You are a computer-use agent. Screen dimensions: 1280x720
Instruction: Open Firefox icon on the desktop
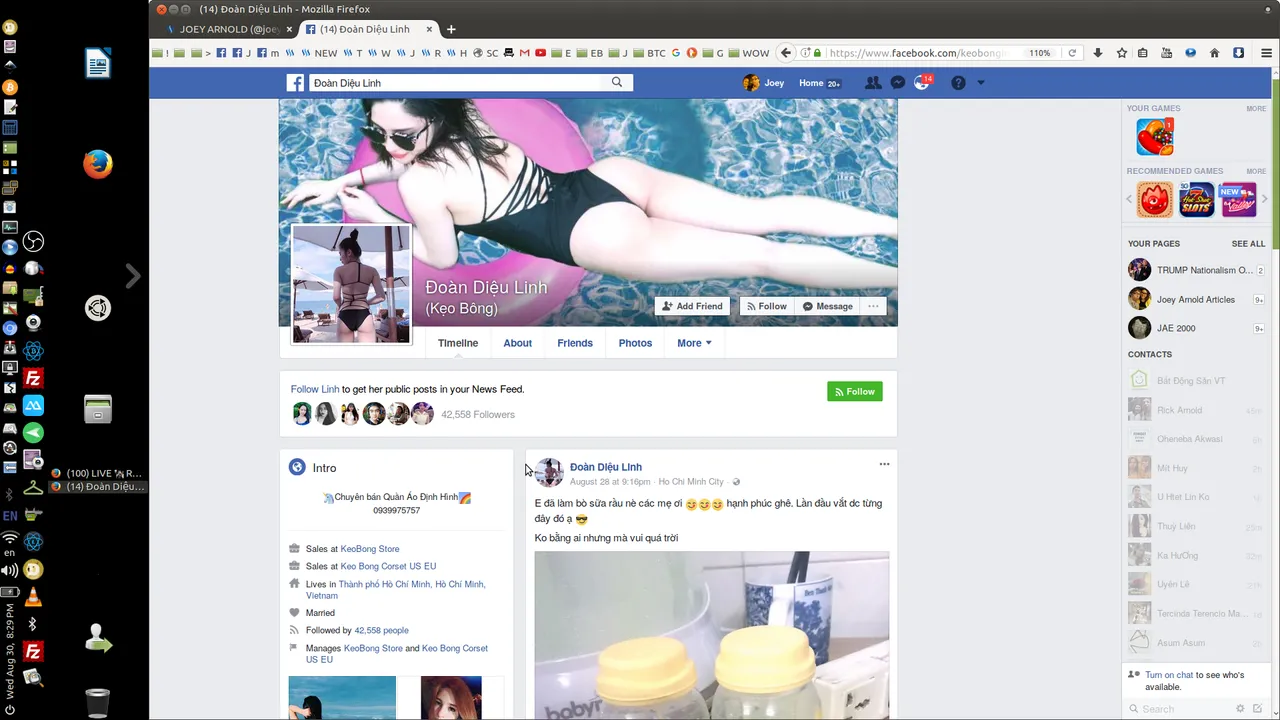point(97,164)
